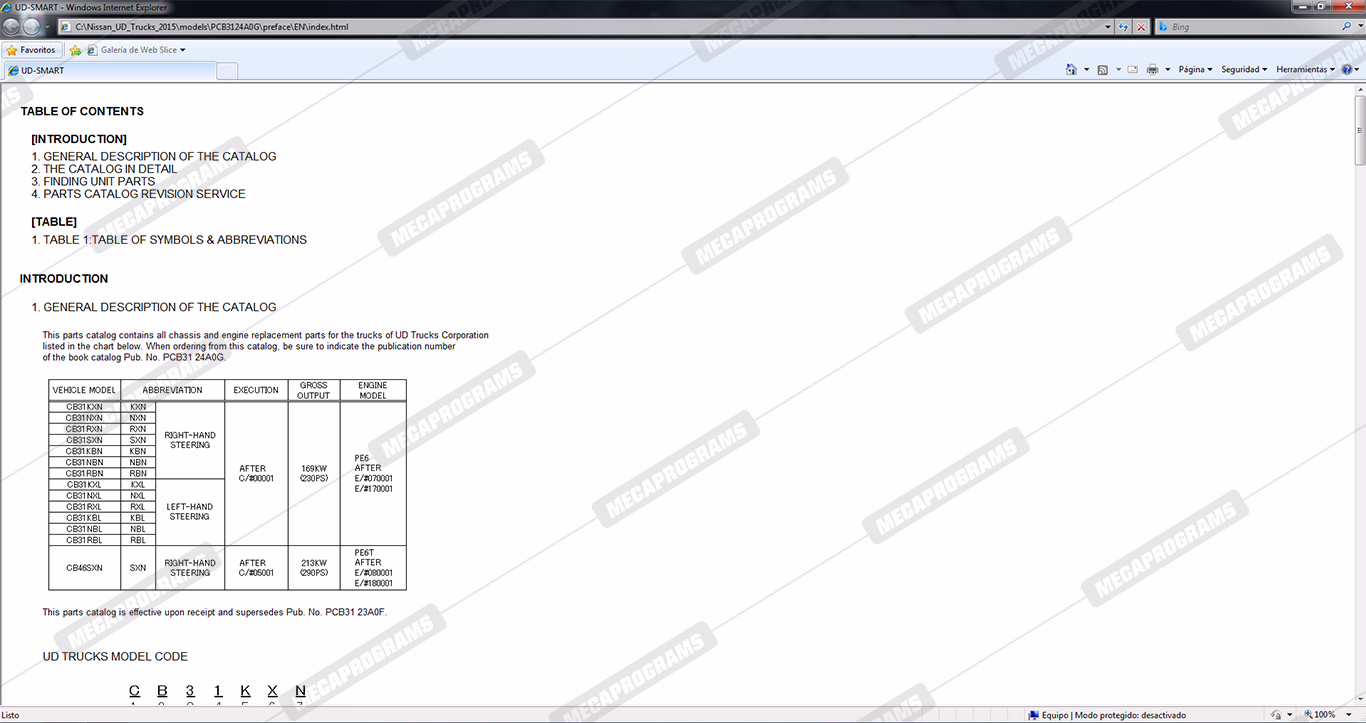Image resolution: width=1366 pixels, height=723 pixels.
Task: Click the search magnifier icon
Action: pyautogui.click(x=1348, y=27)
